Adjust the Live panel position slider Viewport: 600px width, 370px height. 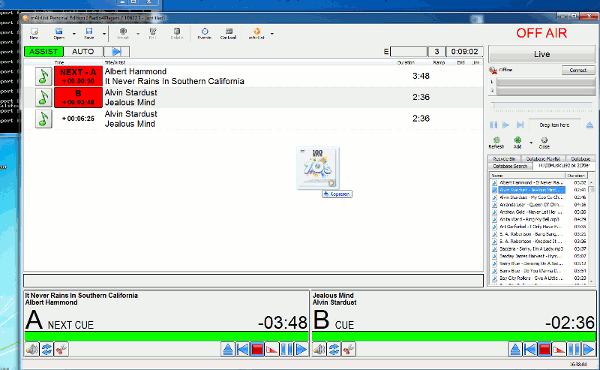pyautogui.click(x=542, y=105)
